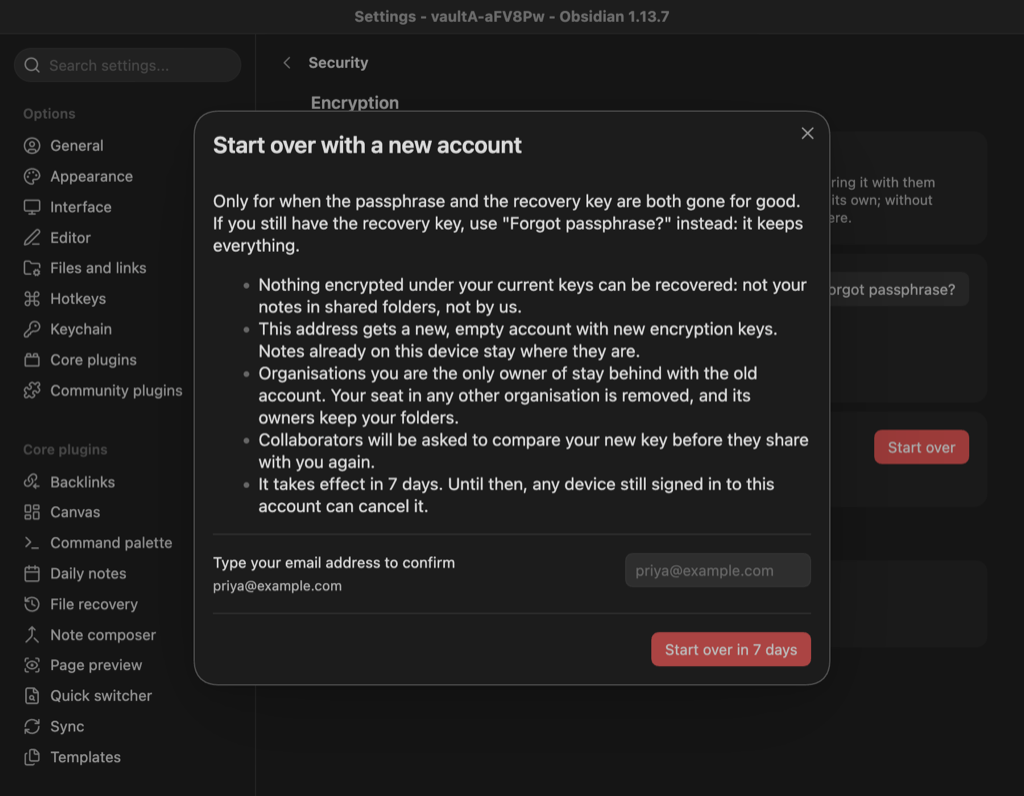1024x796 pixels.
Task: Click the Appearance palette icon
Action: pyautogui.click(x=32, y=176)
